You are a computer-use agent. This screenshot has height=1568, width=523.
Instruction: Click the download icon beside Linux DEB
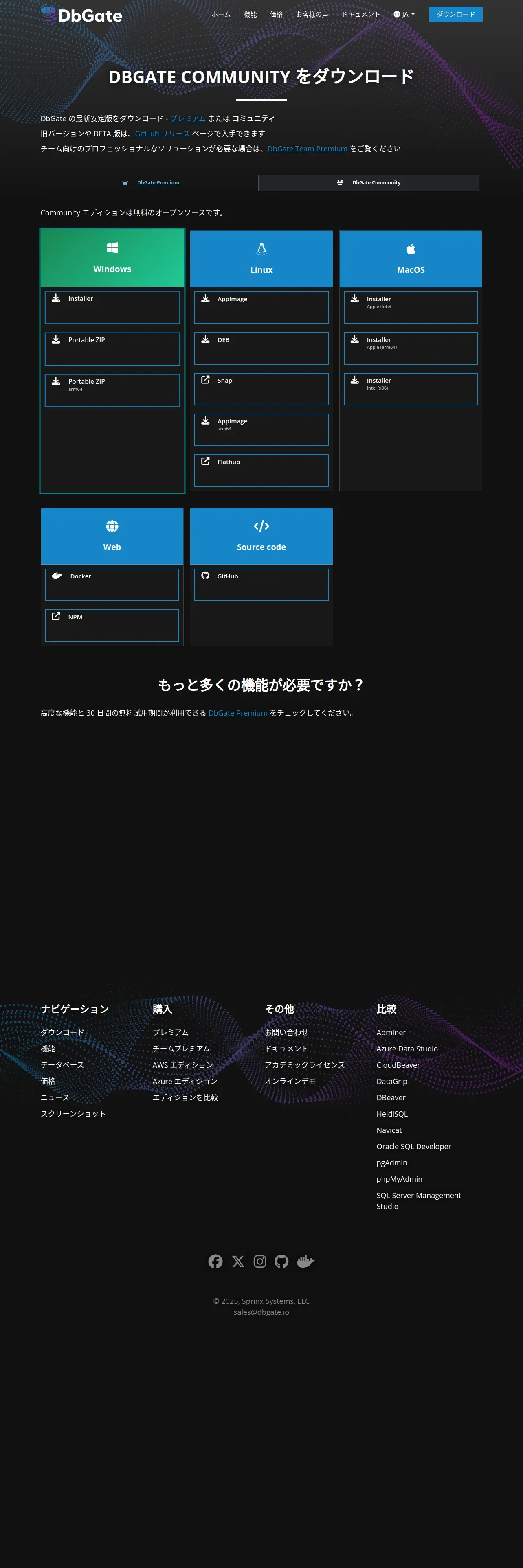click(x=206, y=339)
